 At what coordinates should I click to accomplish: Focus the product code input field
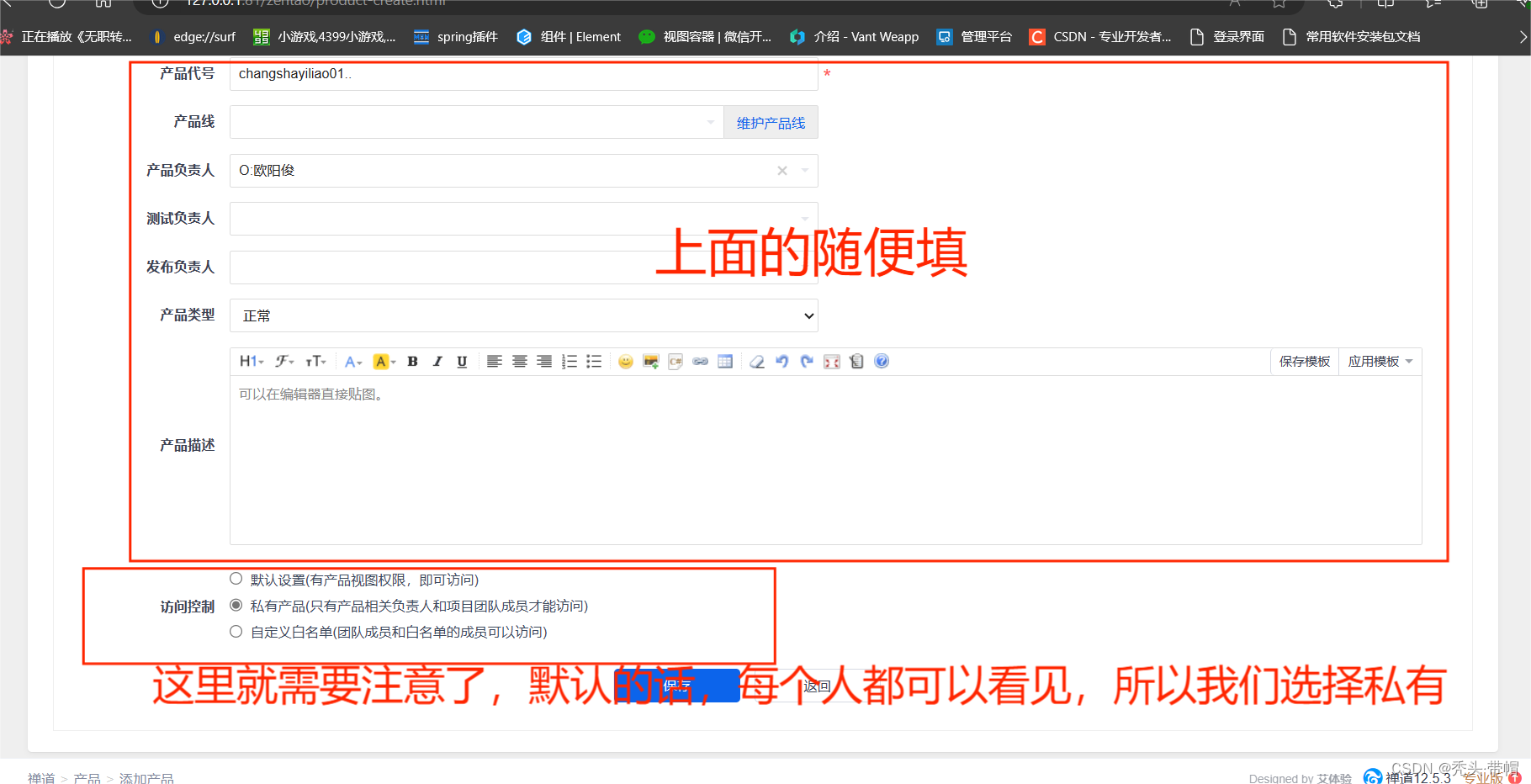[x=524, y=74]
